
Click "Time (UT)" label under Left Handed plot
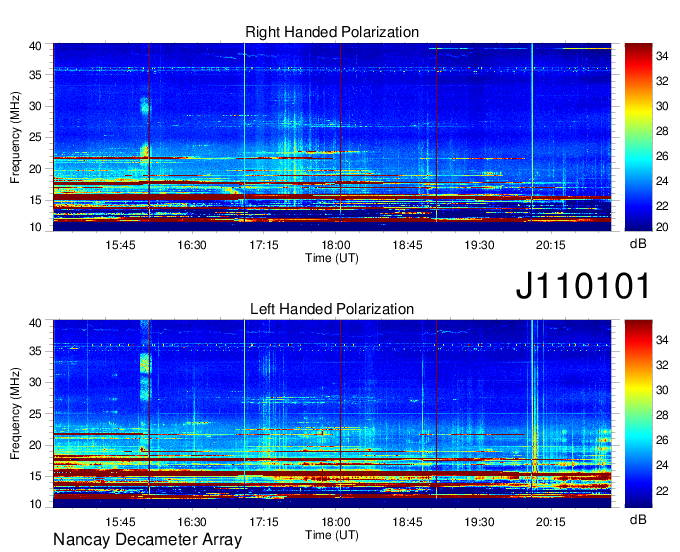click(x=332, y=535)
